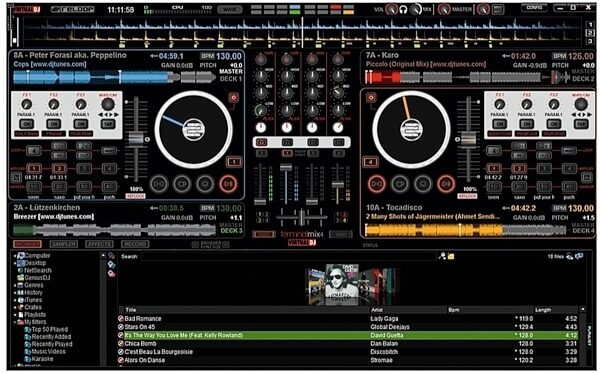This screenshot has width=600, height=373.
Task: Click the TAP button on left deck
Action: [x=108, y=124]
